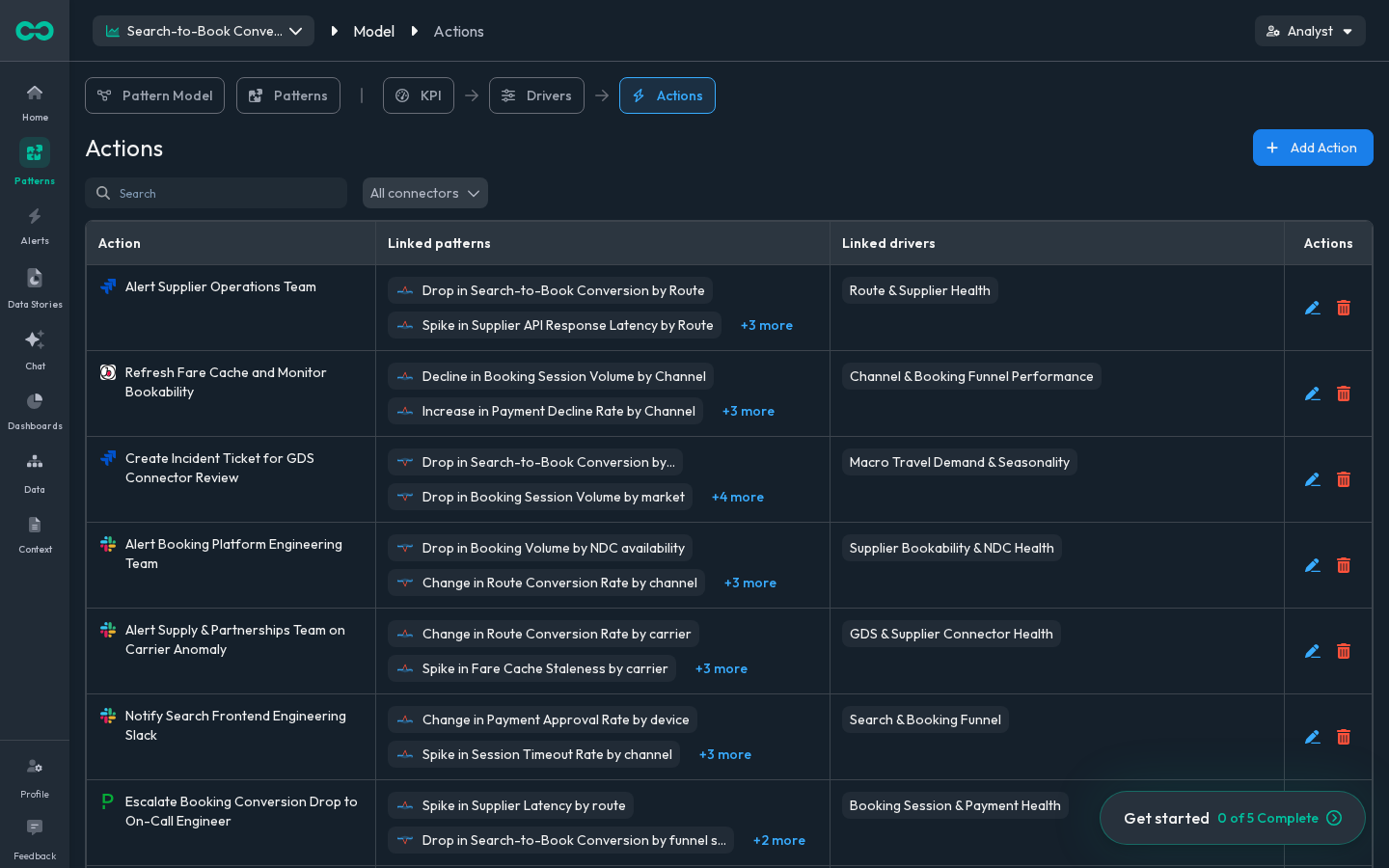Open Home in the sidebar

click(35, 102)
